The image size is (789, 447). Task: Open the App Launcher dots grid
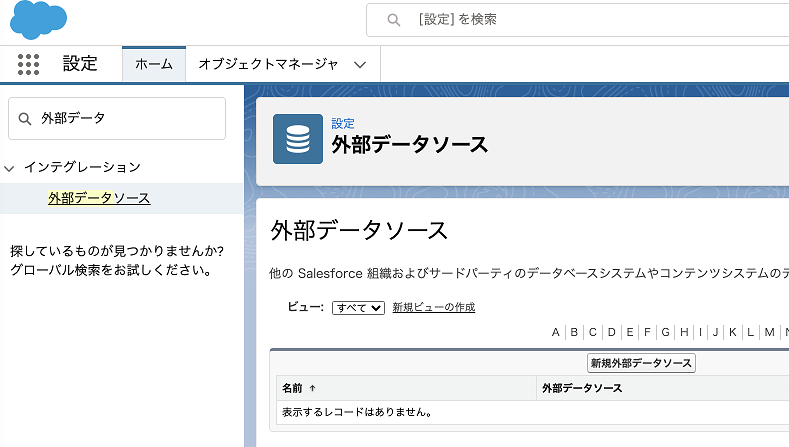28,64
